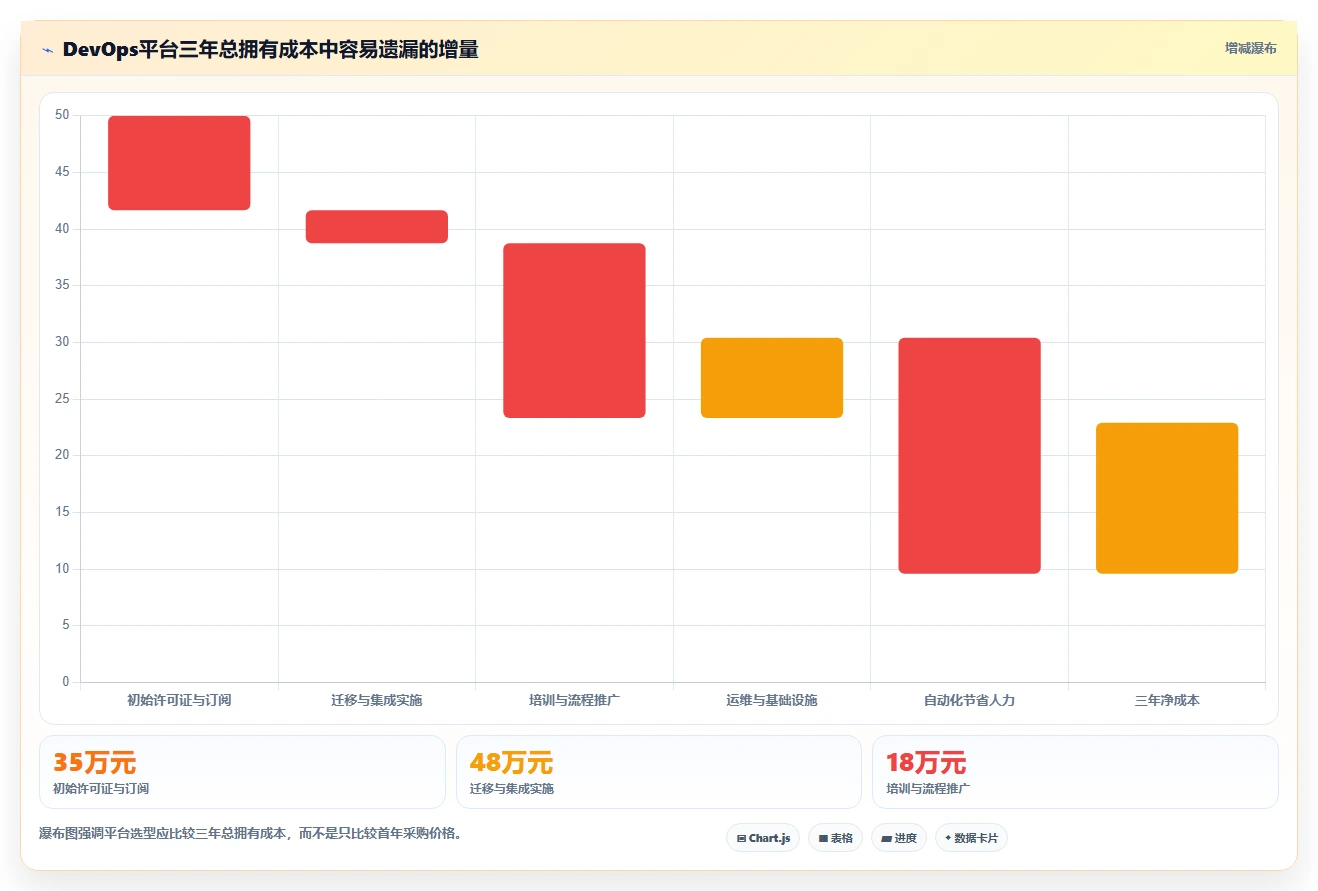
Task: Click the y-axis tick value 50
Action: 62,115
